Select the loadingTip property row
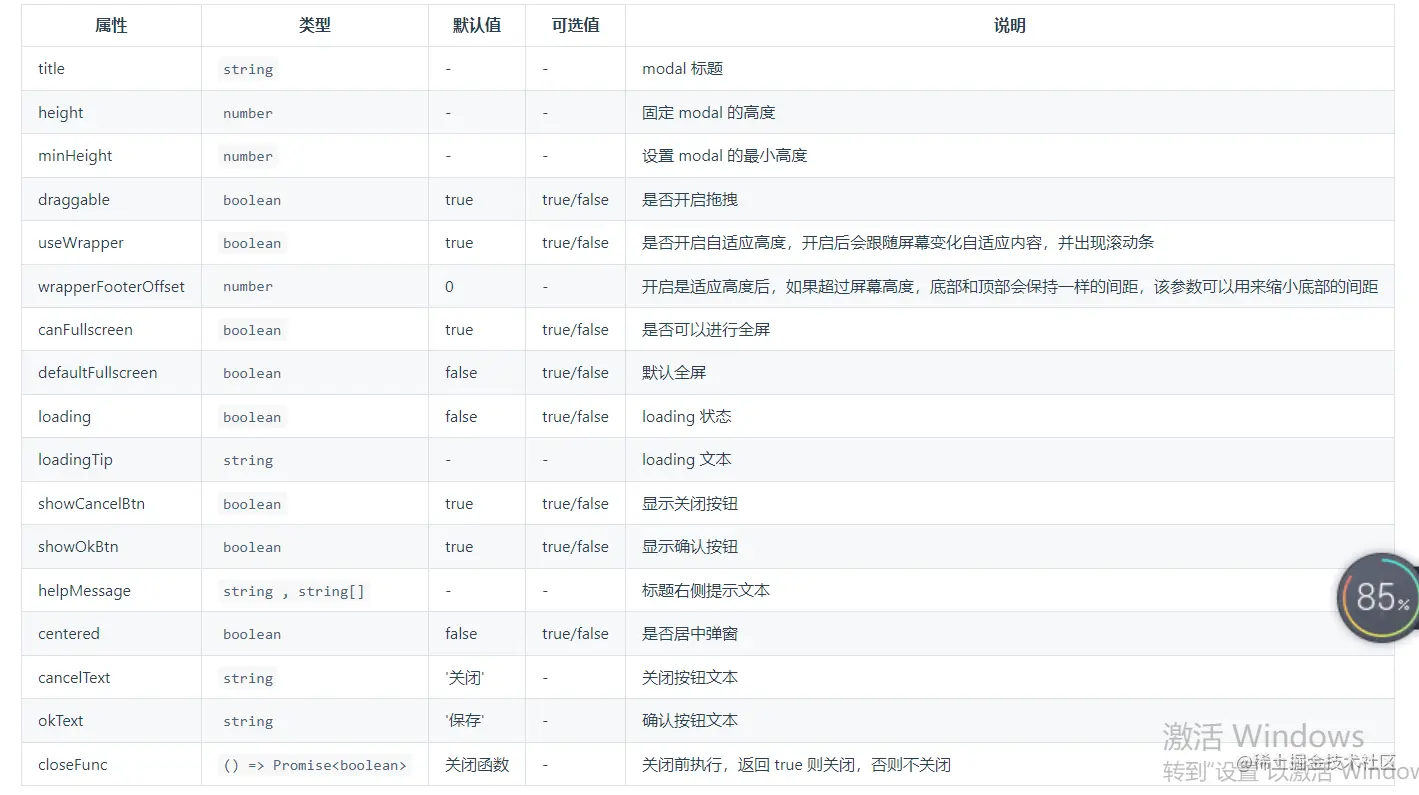Viewport: 1419px width, 795px height. (x=75, y=459)
